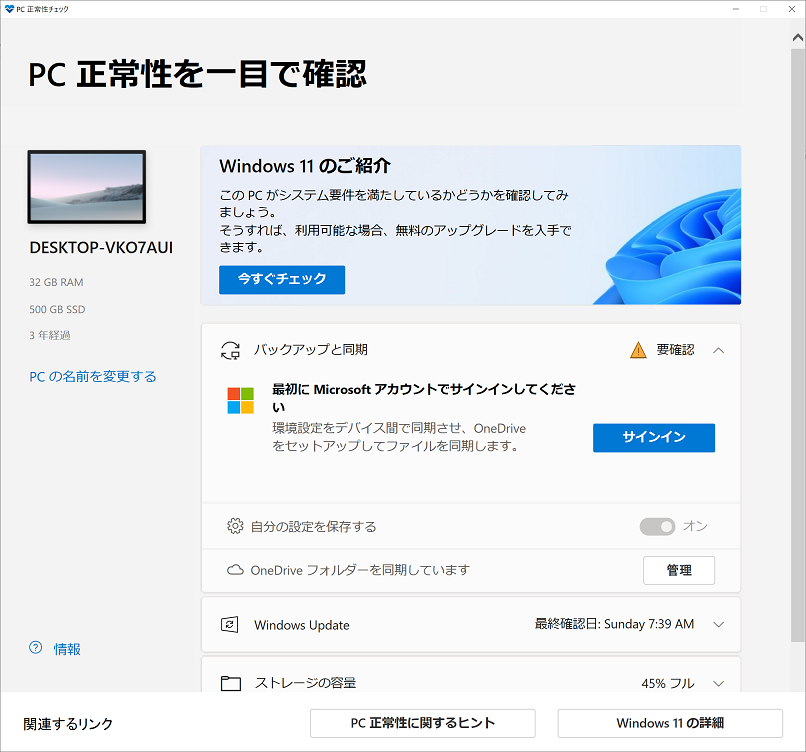
Task: Click the OneDrive cloud icon
Action: (x=235, y=570)
